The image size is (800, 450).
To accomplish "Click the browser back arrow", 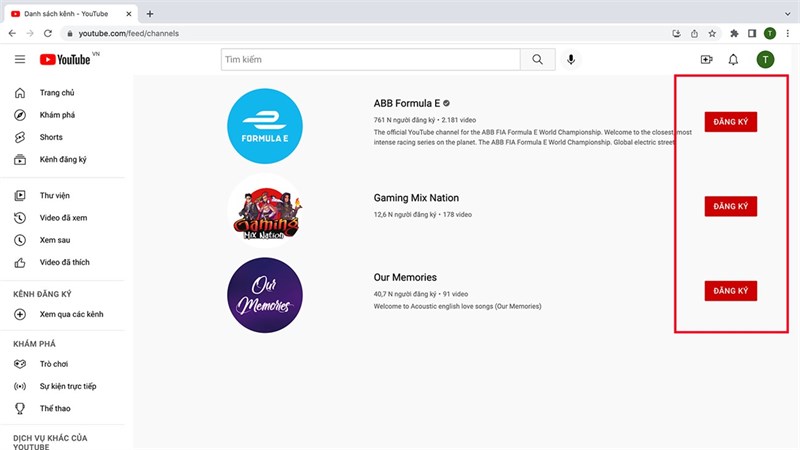I will pyautogui.click(x=12, y=33).
